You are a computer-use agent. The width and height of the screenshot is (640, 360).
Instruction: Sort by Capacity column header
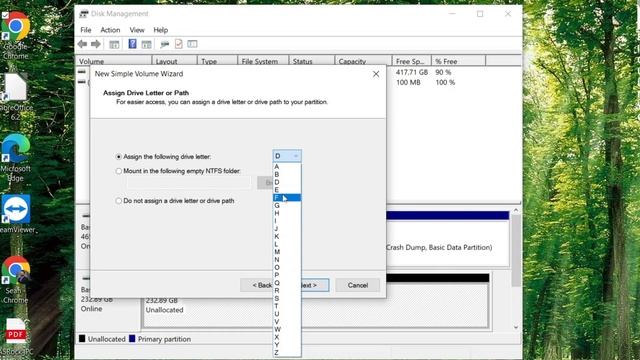(363, 61)
